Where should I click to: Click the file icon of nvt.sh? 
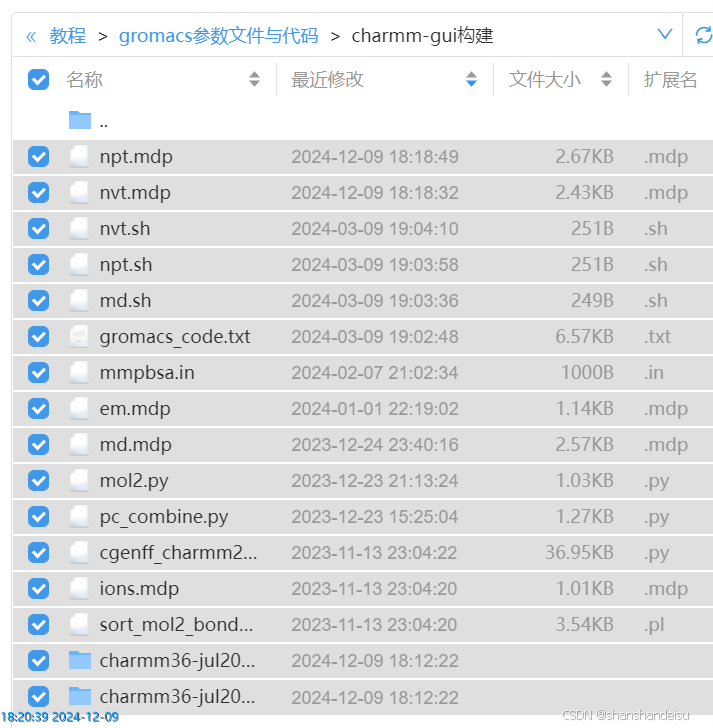(79, 228)
